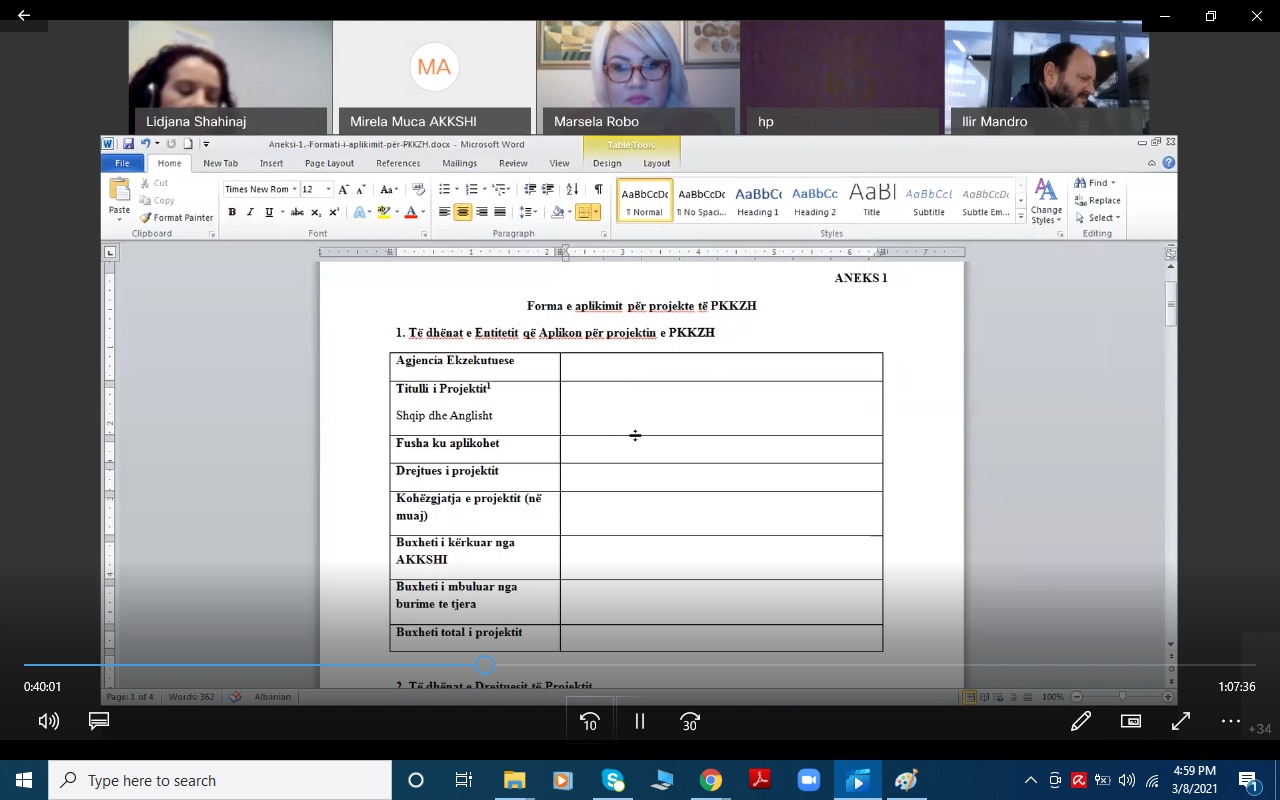Switch to the Page Layout ribbon tab
Screen dimensions: 1280x800
click(329, 163)
